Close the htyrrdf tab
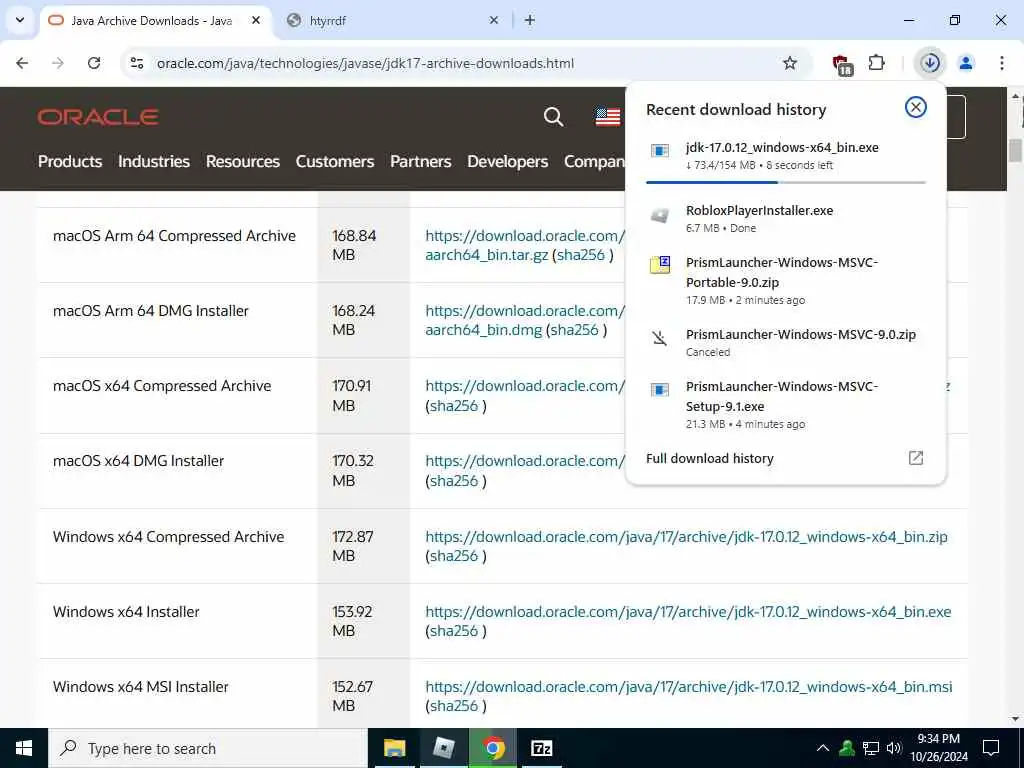The width and height of the screenshot is (1024, 768). tap(494, 20)
